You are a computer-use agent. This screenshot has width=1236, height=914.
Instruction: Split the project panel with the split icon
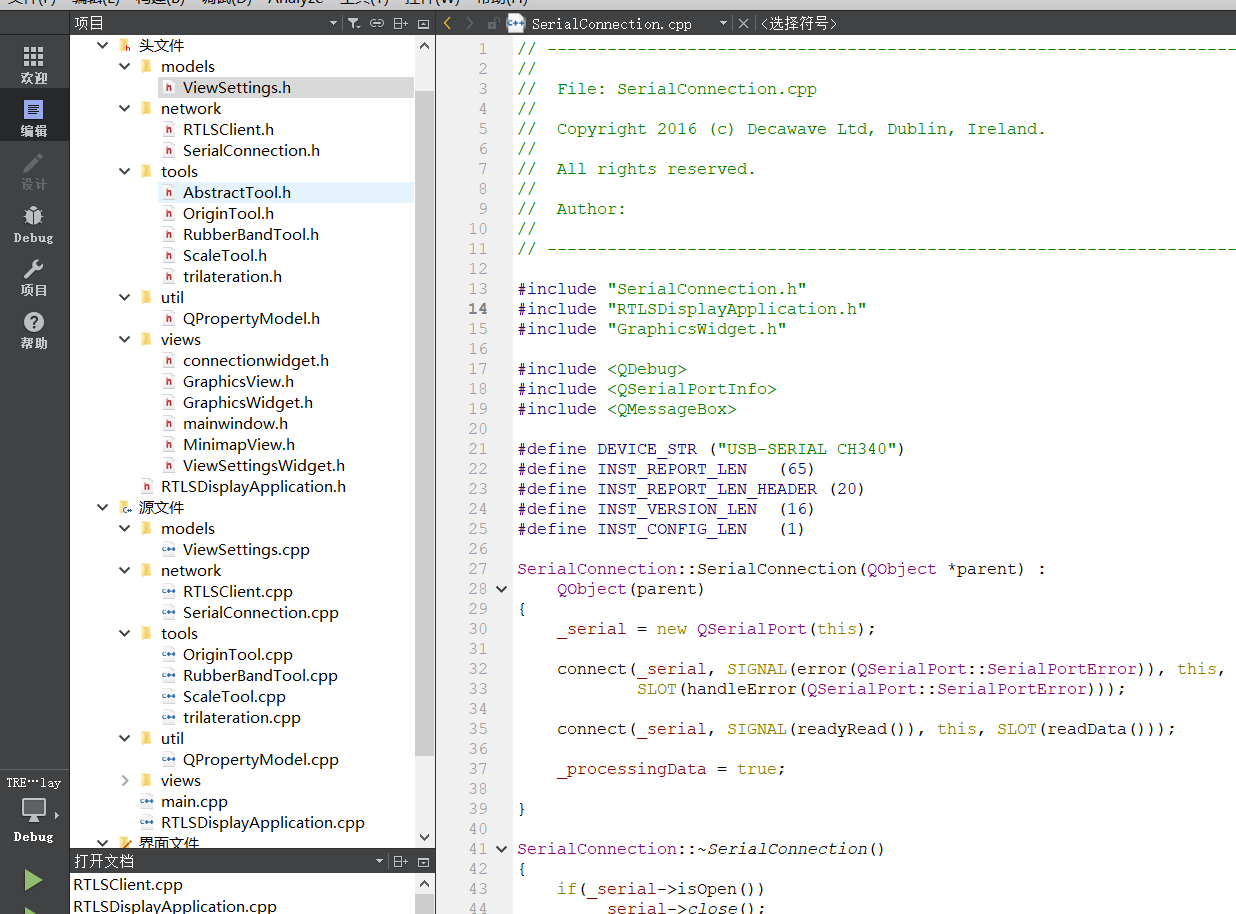(x=400, y=23)
